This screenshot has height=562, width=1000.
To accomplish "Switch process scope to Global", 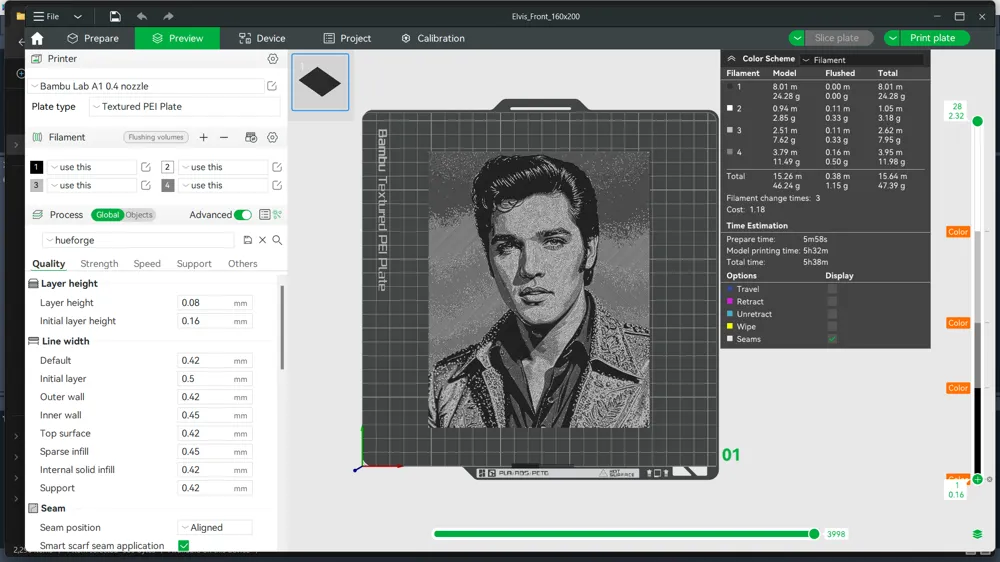I will click(x=107, y=215).
